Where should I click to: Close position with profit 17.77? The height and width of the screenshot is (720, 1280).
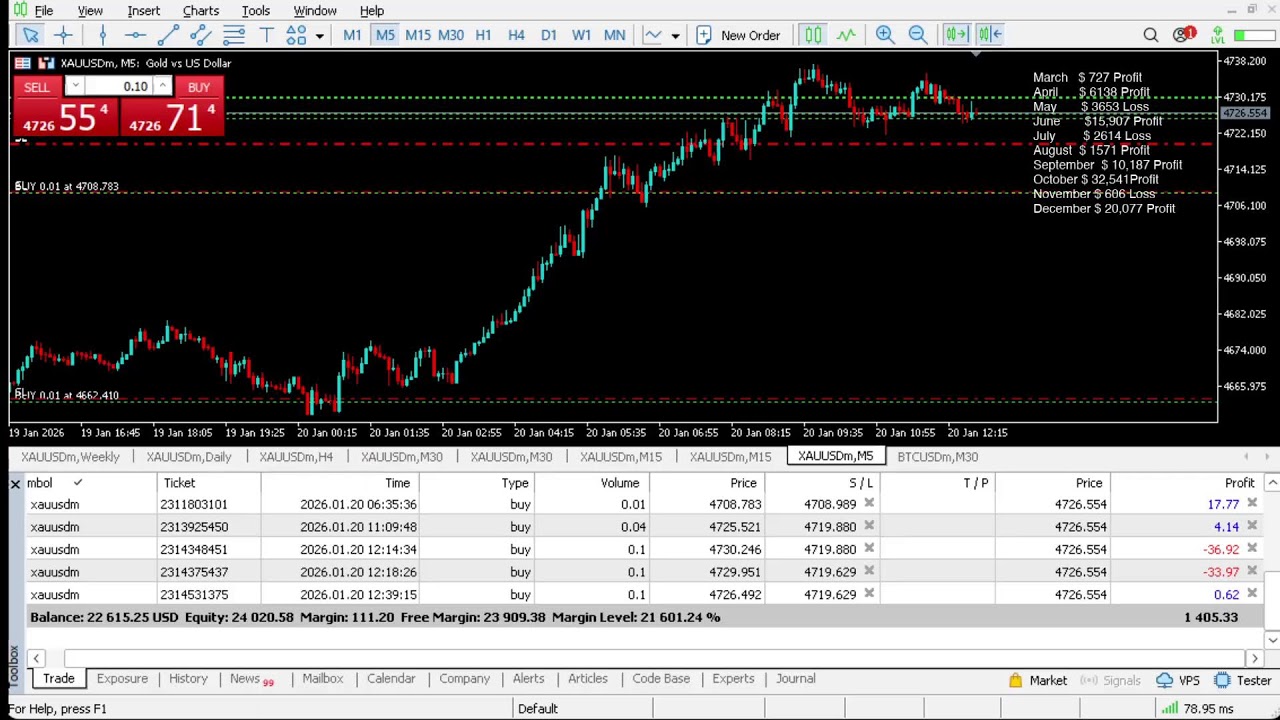point(1252,504)
